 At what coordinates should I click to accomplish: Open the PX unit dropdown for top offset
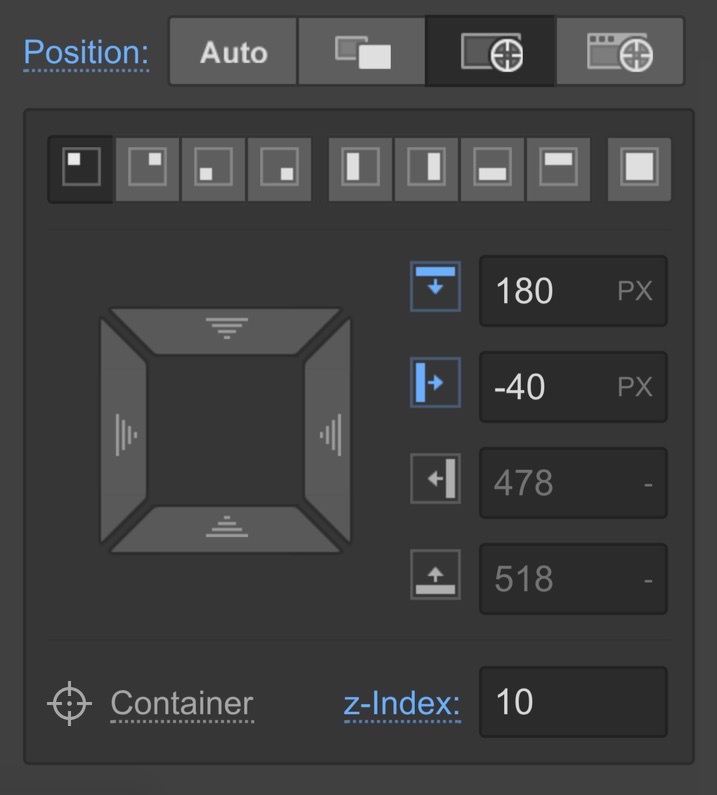634,291
